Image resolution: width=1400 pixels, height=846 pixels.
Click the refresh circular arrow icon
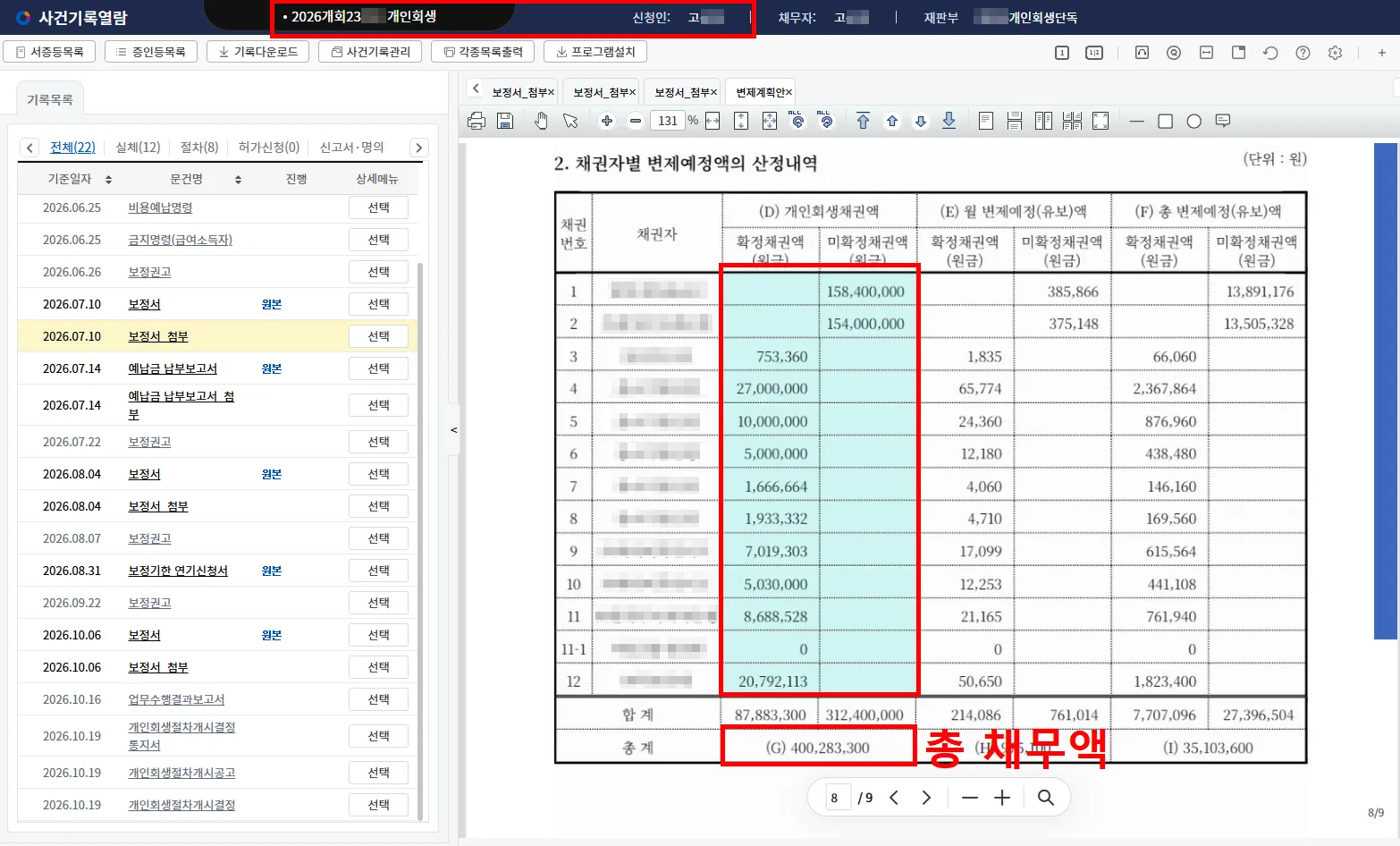pos(1270,53)
